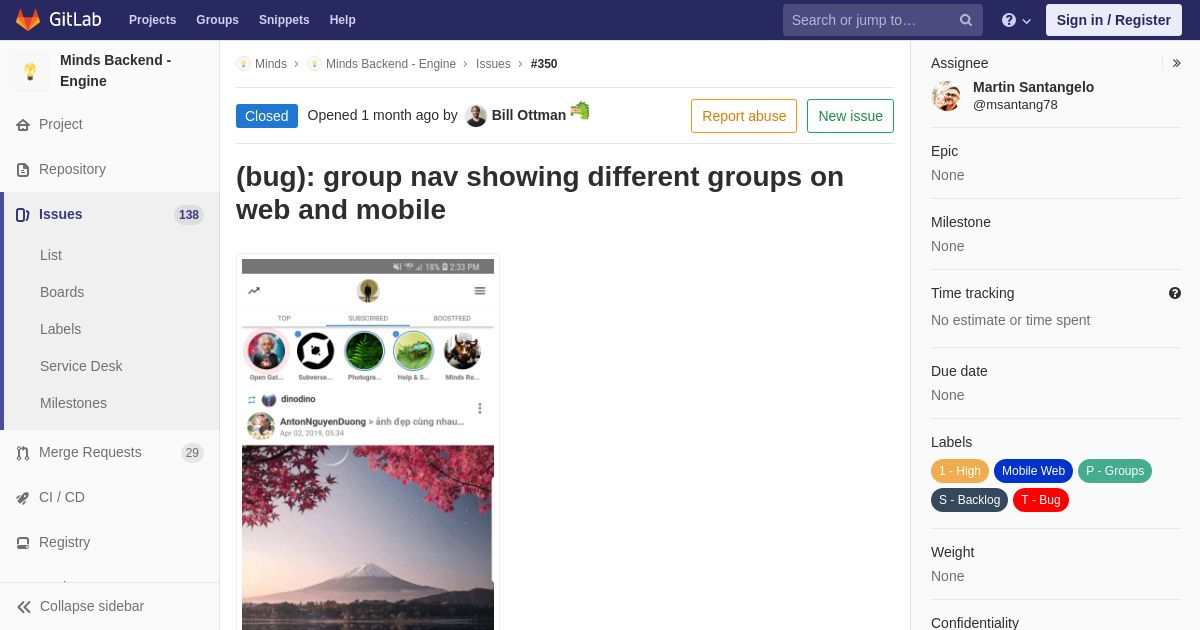Viewport: 1200px width, 630px height.
Task: Click Martin Santangelo's assignee avatar
Action: (946, 96)
